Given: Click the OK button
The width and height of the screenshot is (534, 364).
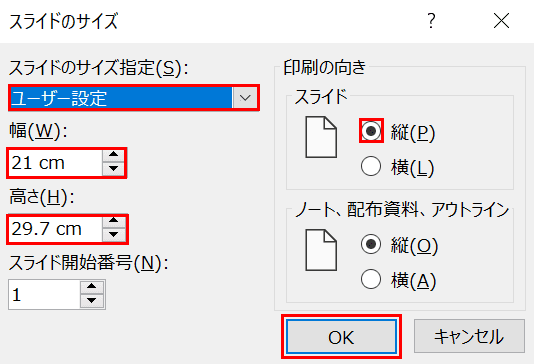Looking at the screenshot, I should point(342,337).
